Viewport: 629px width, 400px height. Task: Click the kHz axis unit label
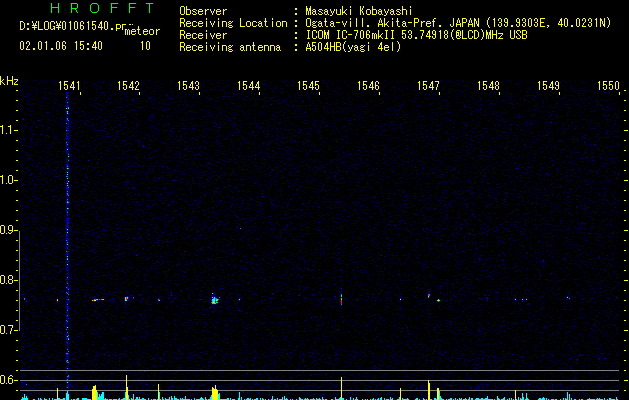[x=9, y=81]
